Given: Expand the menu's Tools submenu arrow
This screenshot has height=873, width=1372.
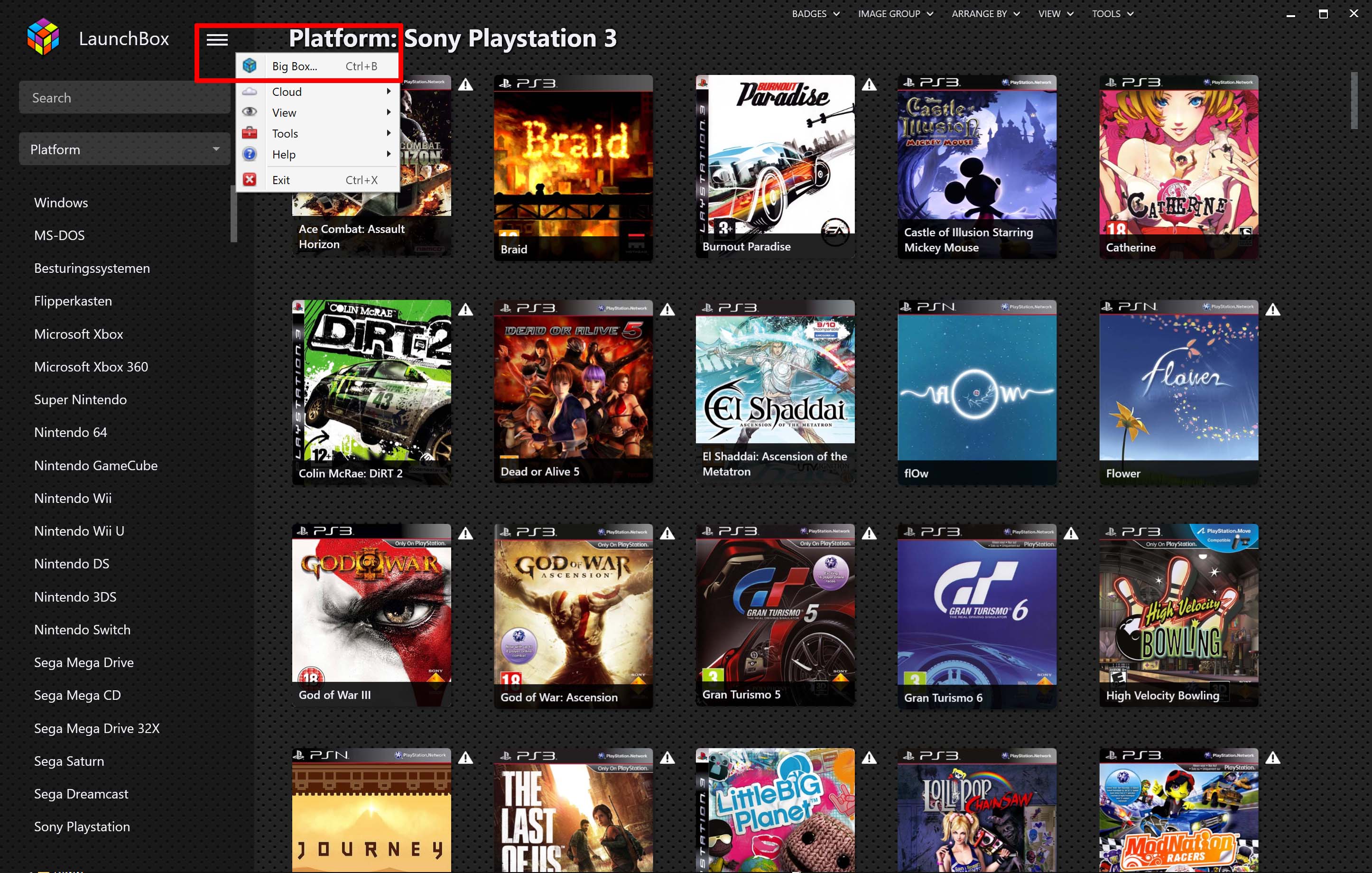Looking at the screenshot, I should pyautogui.click(x=389, y=133).
